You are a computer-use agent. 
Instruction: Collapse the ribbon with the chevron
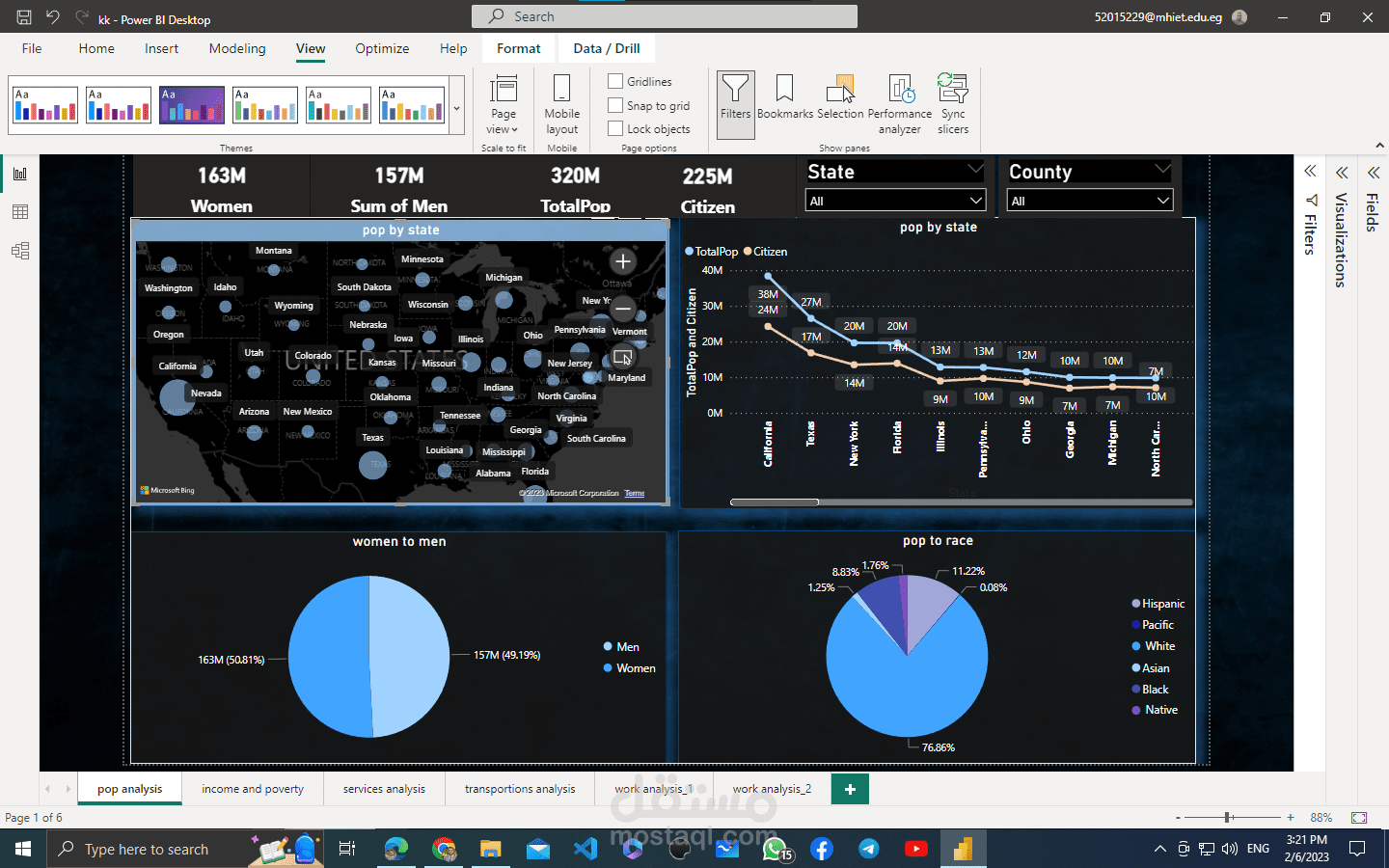[x=1379, y=146]
